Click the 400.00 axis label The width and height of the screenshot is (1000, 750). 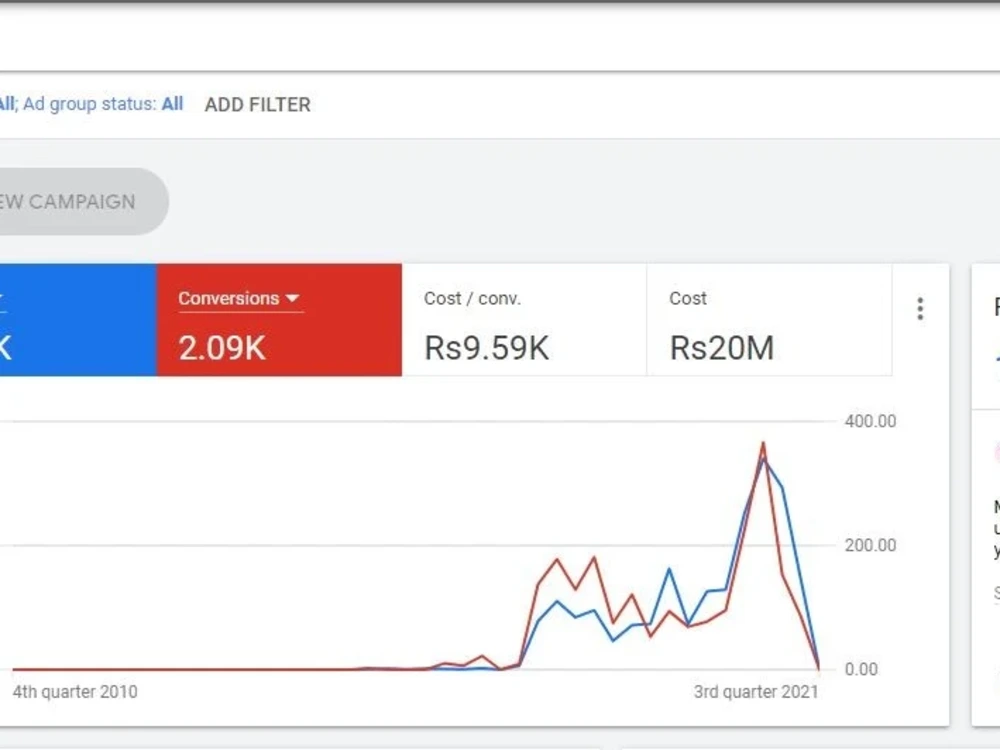[870, 421]
